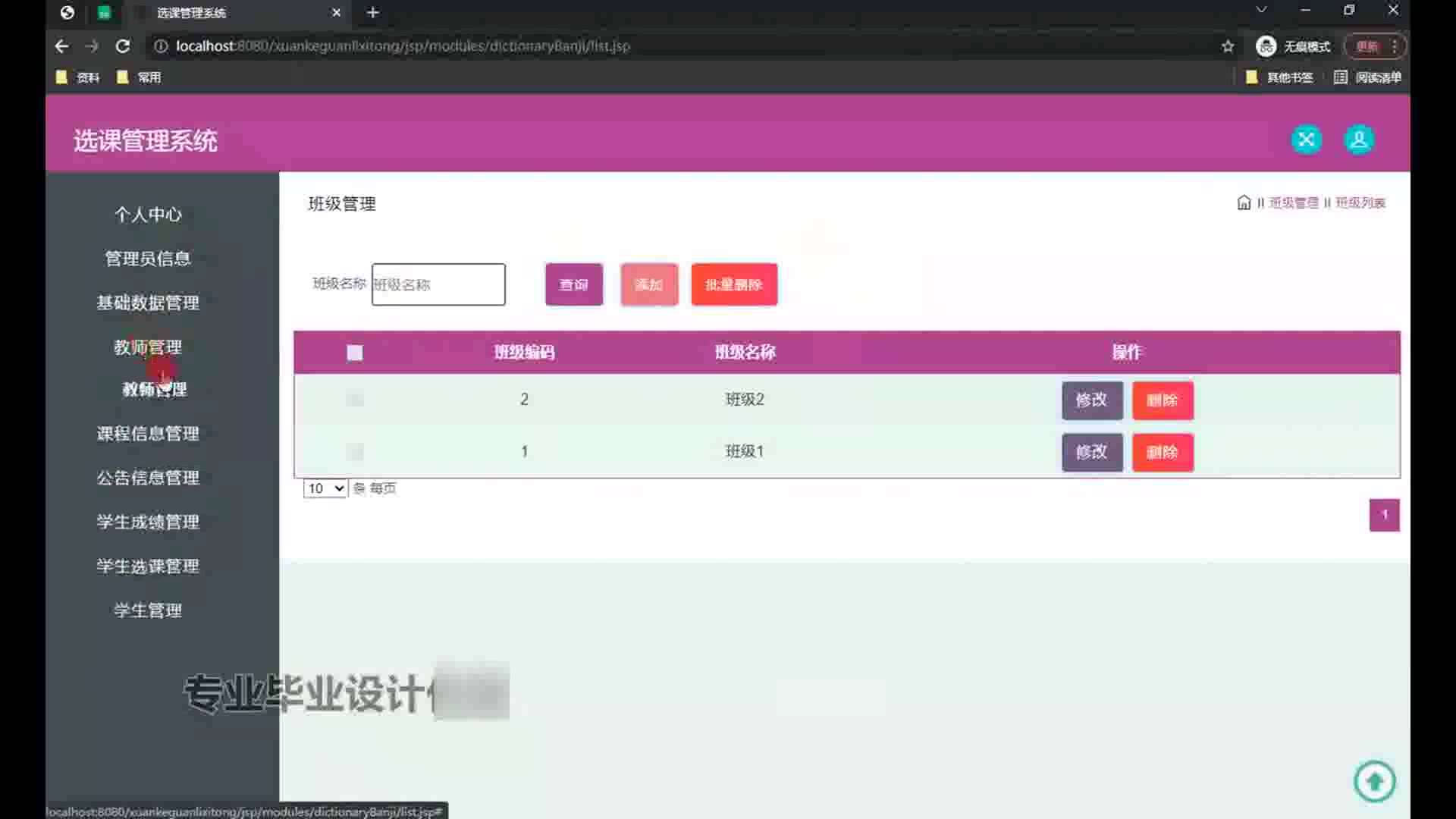Reload the page with refresh icon
This screenshot has height=819, width=1456.
click(122, 46)
